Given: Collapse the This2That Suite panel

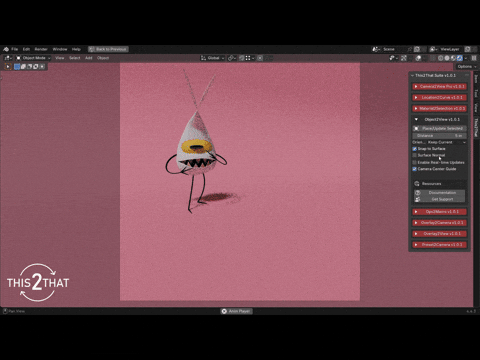Looking at the screenshot, I should (x=413, y=76).
